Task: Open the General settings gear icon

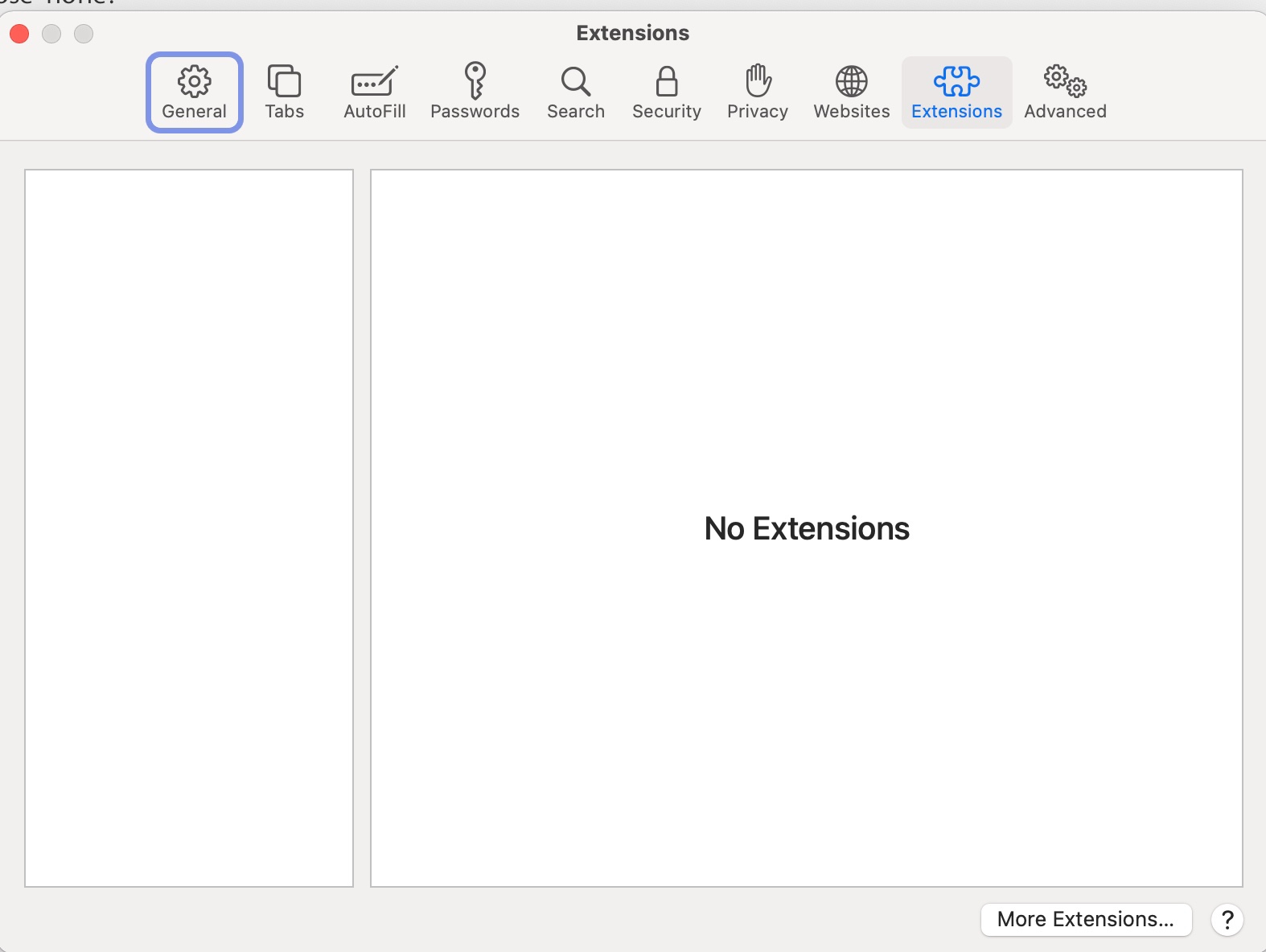Action: 194,81
